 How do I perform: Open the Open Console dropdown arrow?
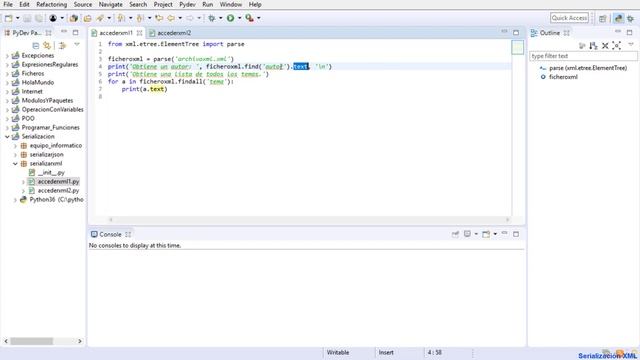(x=495, y=234)
